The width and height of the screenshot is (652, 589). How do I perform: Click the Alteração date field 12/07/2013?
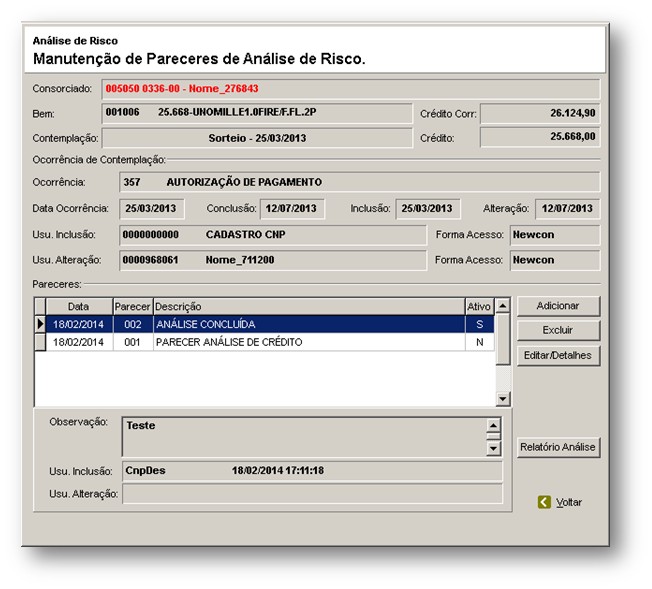567,208
